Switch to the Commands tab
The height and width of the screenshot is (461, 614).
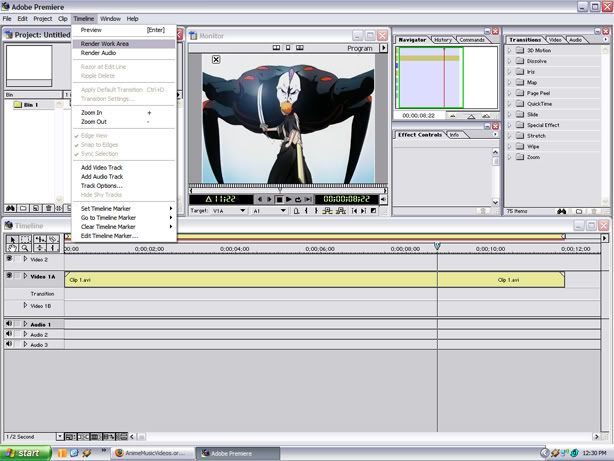472,40
